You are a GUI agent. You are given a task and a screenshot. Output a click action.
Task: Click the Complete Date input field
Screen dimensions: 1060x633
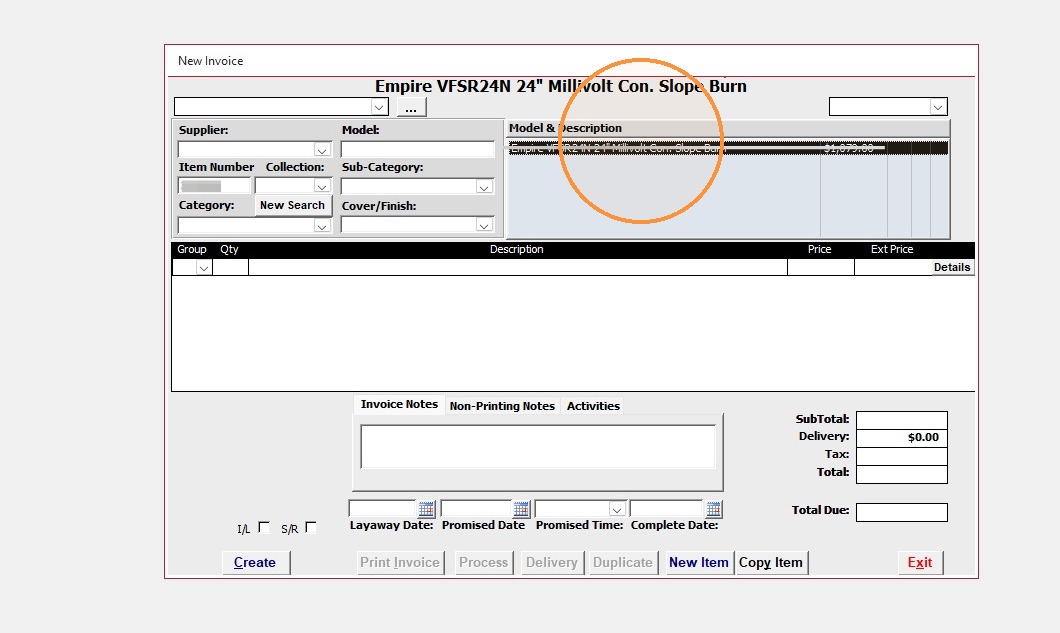[x=667, y=509]
